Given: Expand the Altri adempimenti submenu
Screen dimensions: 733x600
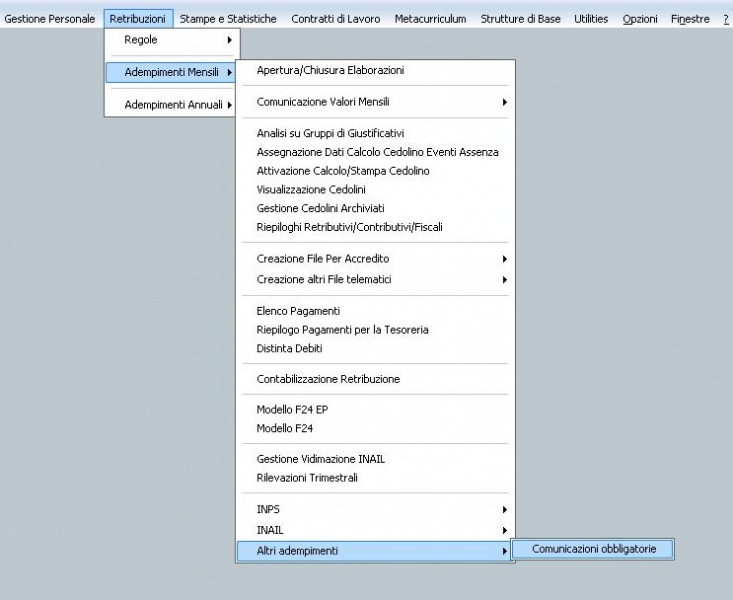Looking at the screenshot, I should pos(375,551).
